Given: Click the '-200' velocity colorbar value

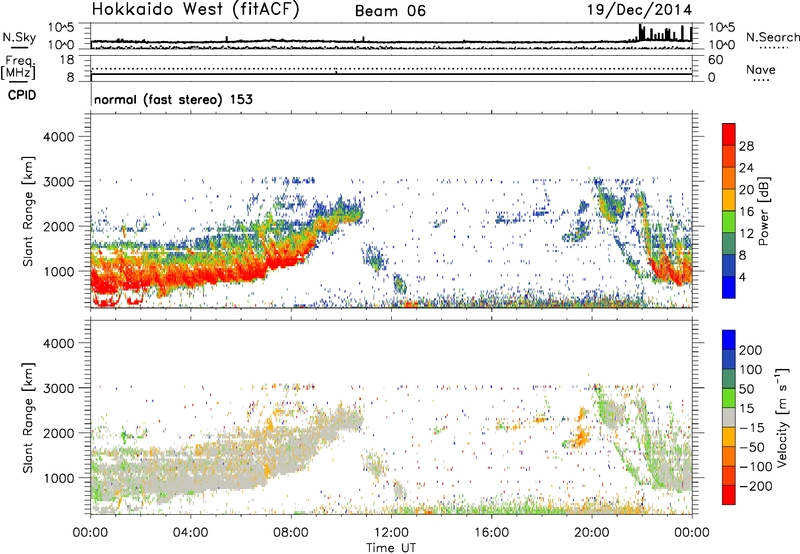Looking at the screenshot, I should tap(755, 486).
